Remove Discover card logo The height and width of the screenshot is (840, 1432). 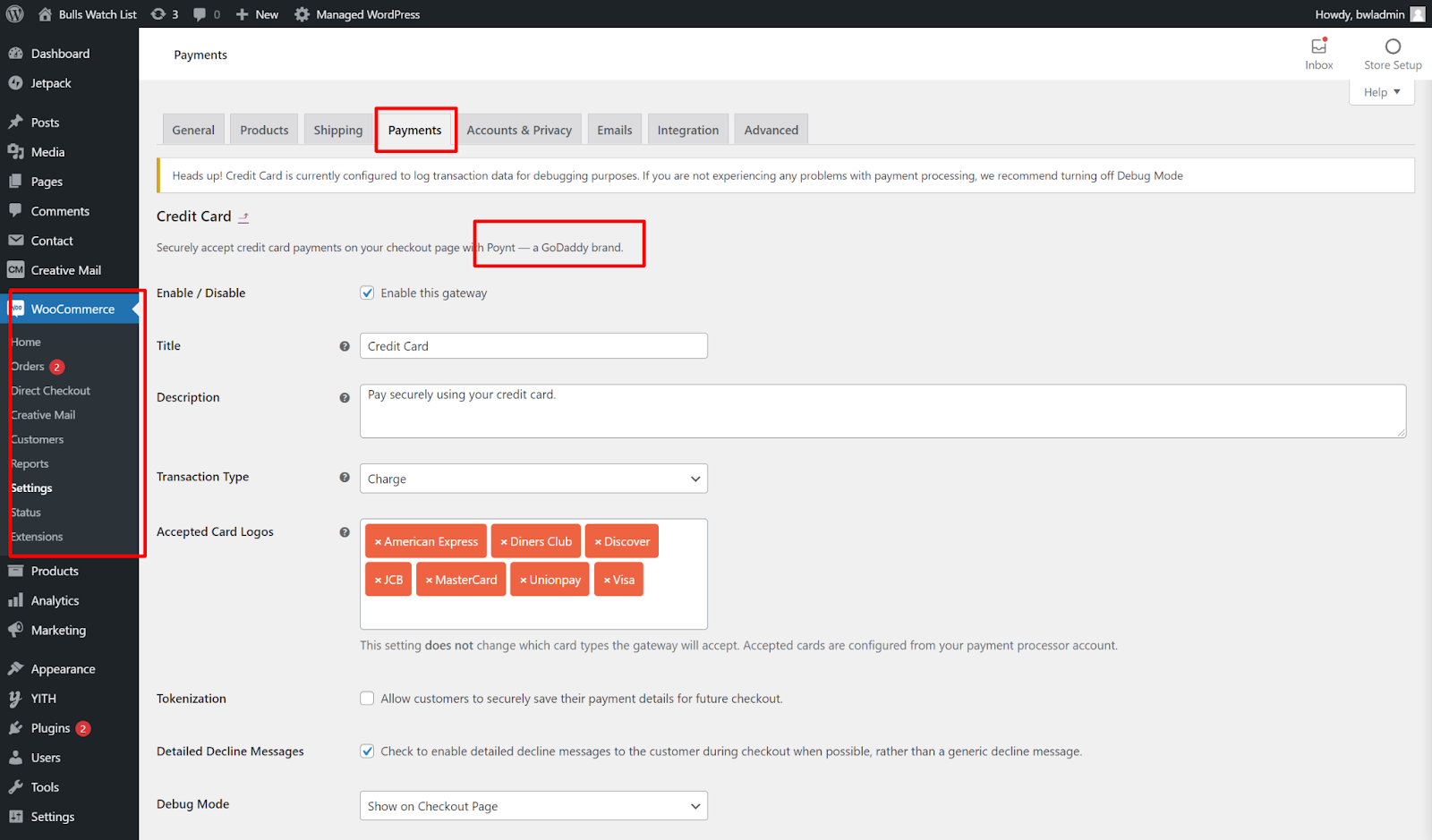pos(598,542)
